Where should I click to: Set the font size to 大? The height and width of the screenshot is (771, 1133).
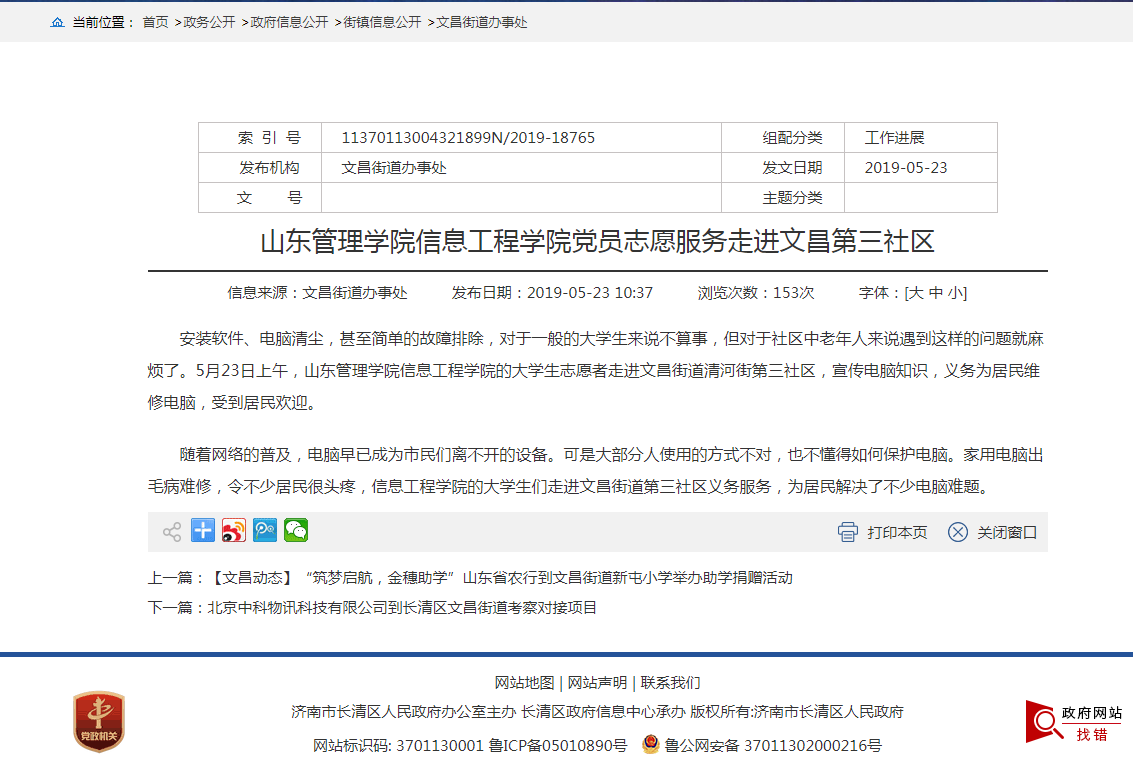click(915, 293)
